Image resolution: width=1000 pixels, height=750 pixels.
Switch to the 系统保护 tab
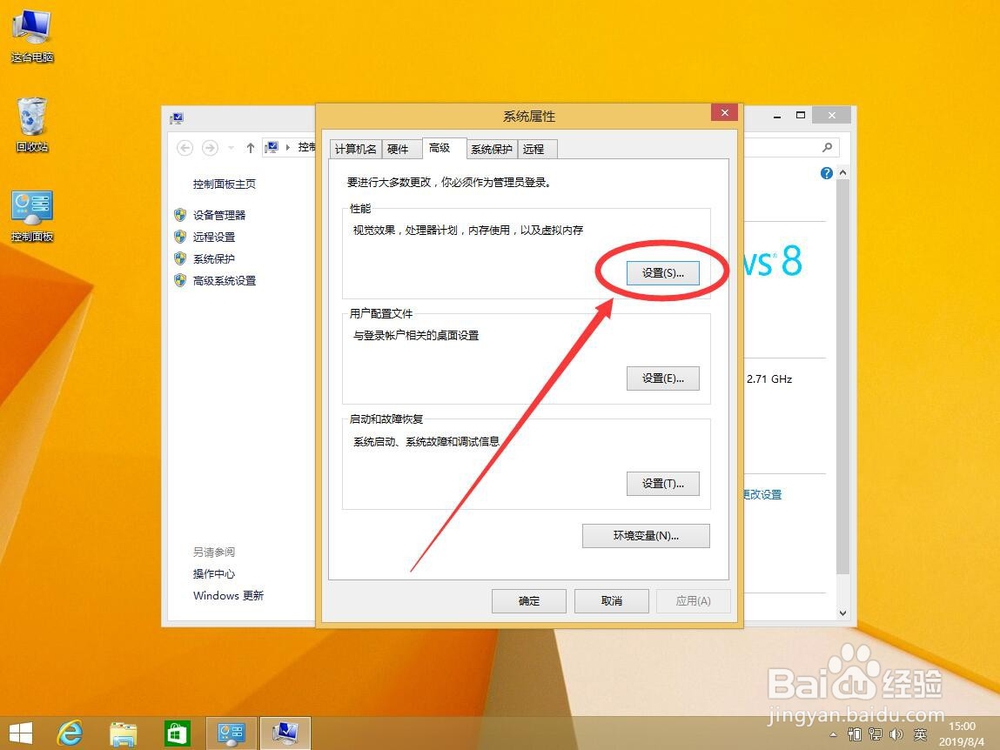pyautogui.click(x=491, y=148)
